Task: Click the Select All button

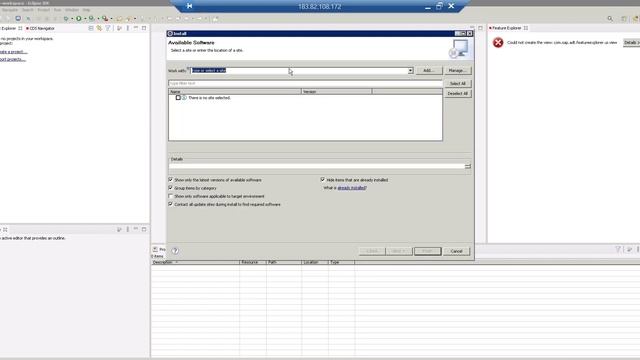Action: point(458,83)
